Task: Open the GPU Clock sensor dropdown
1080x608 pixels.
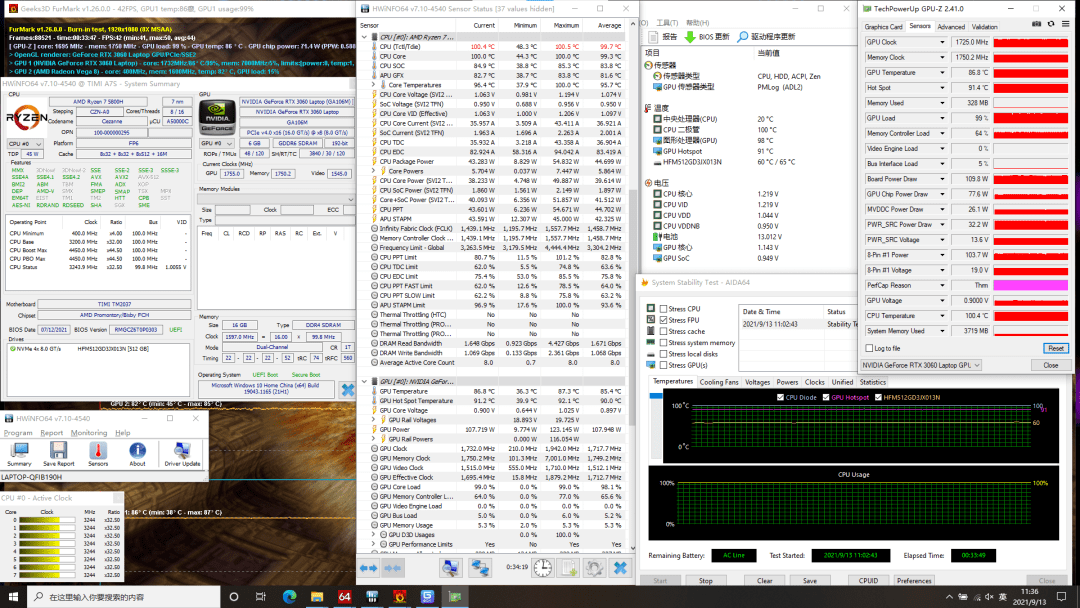Action: [x=942, y=42]
